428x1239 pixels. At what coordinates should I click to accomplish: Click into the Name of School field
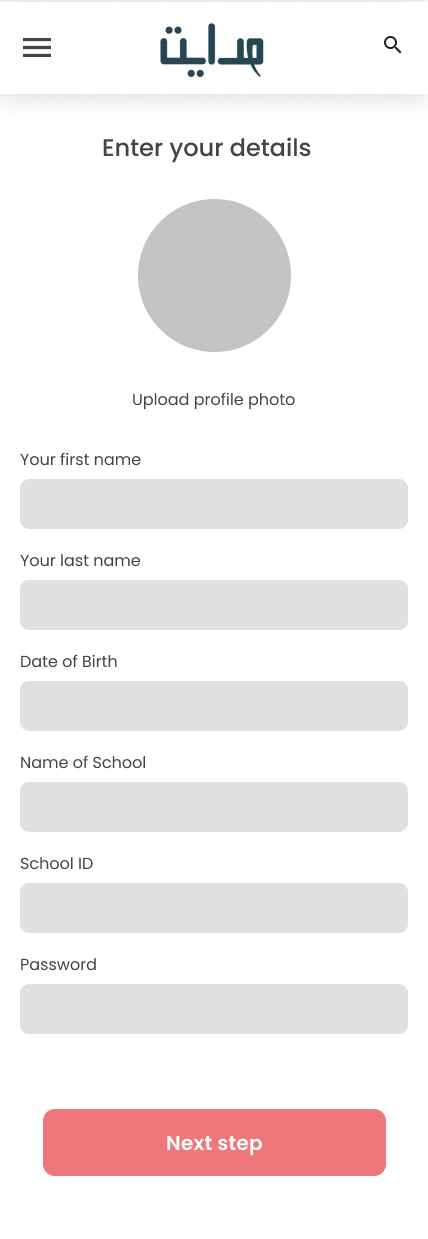pos(214,807)
